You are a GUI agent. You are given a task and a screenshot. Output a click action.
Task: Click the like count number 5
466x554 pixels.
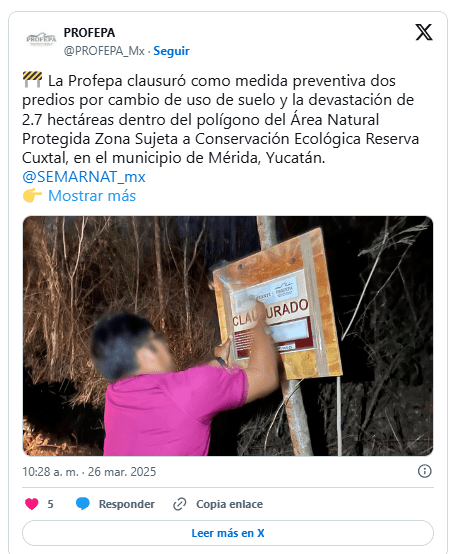(x=51, y=504)
